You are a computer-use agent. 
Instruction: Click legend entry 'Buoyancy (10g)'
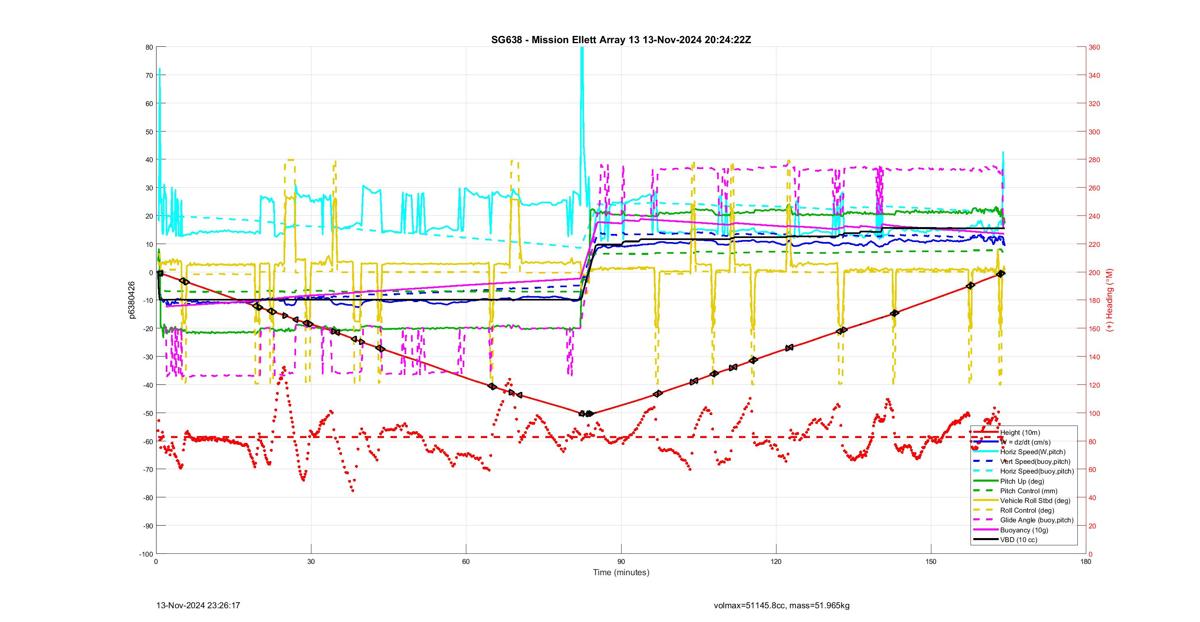(x=1024, y=529)
